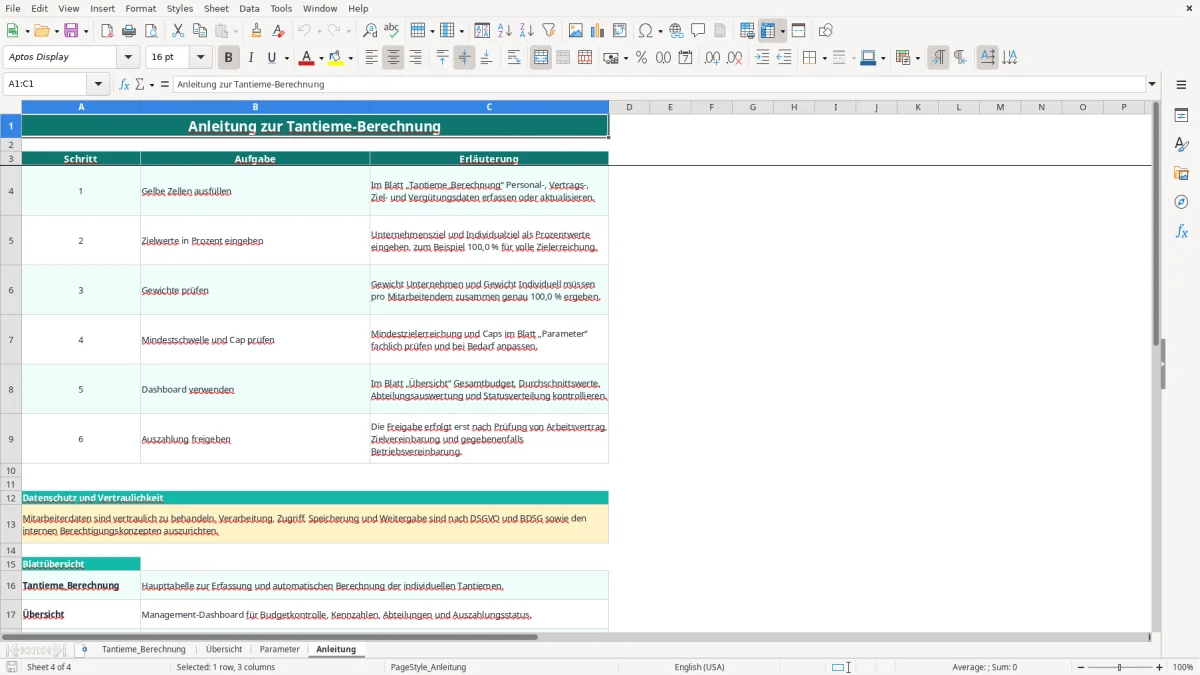This screenshot has width=1200, height=675.
Task: Click the AutoFilter funnel icon
Action: 549,31
